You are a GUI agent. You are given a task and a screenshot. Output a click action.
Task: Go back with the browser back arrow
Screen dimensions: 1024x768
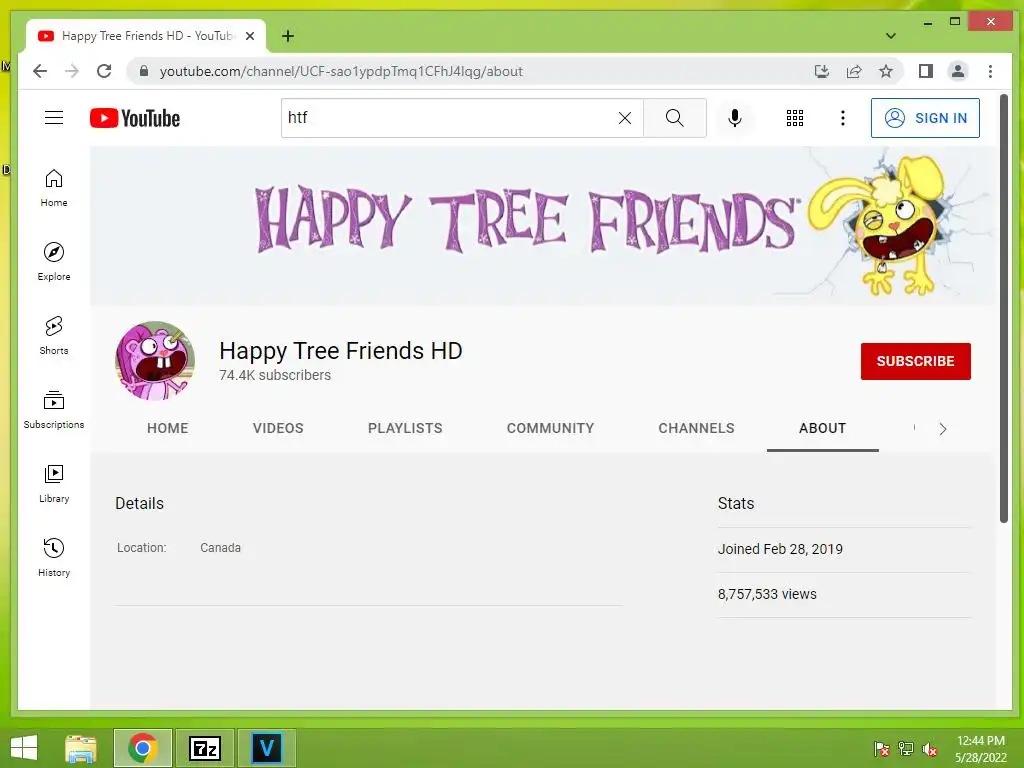coord(40,71)
